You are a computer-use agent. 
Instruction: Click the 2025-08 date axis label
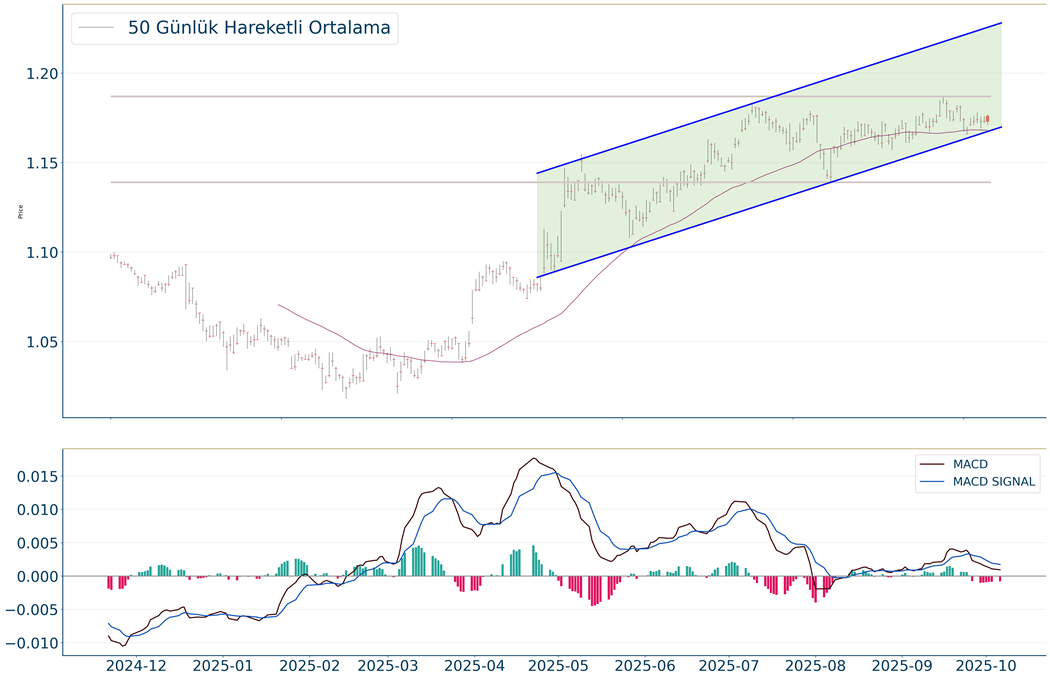pyautogui.click(x=816, y=665)
